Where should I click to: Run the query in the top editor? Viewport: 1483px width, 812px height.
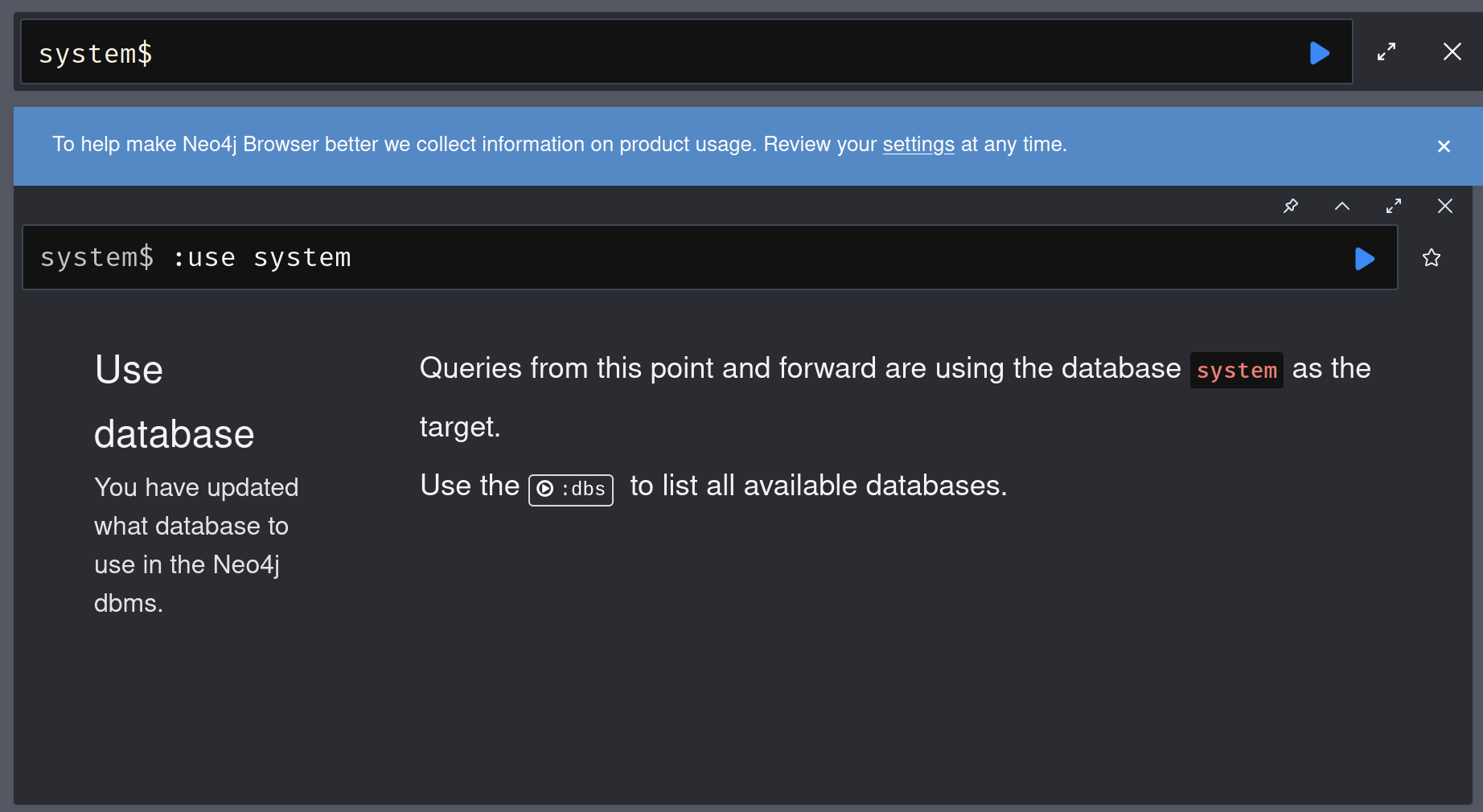click(x=1319, y=53)
